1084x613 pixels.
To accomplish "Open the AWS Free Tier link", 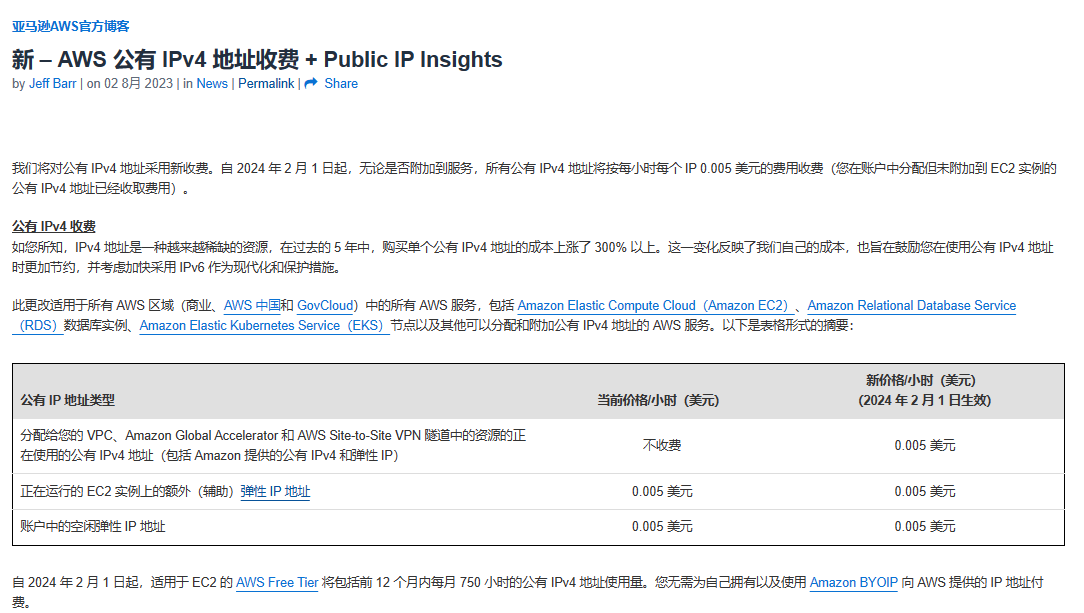I will click(x=277, y=583).
